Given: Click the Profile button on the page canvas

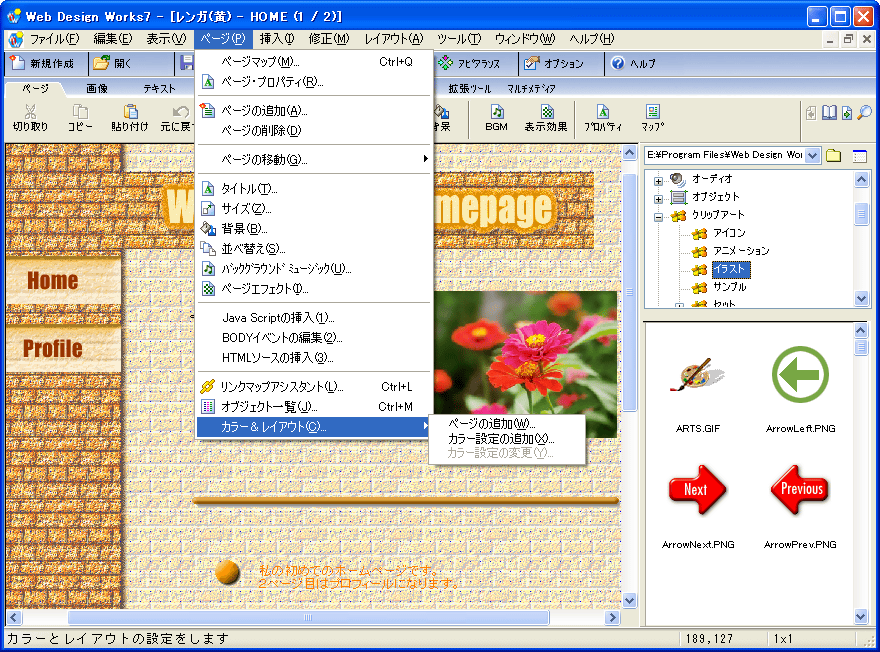Looking at the screenshot, I should coord(63,348).
